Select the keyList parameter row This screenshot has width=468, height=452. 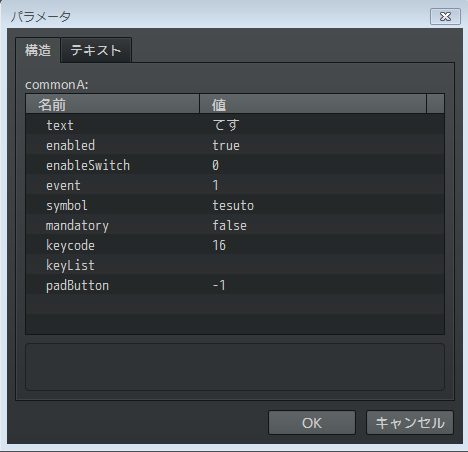click(x=235, y=264)
